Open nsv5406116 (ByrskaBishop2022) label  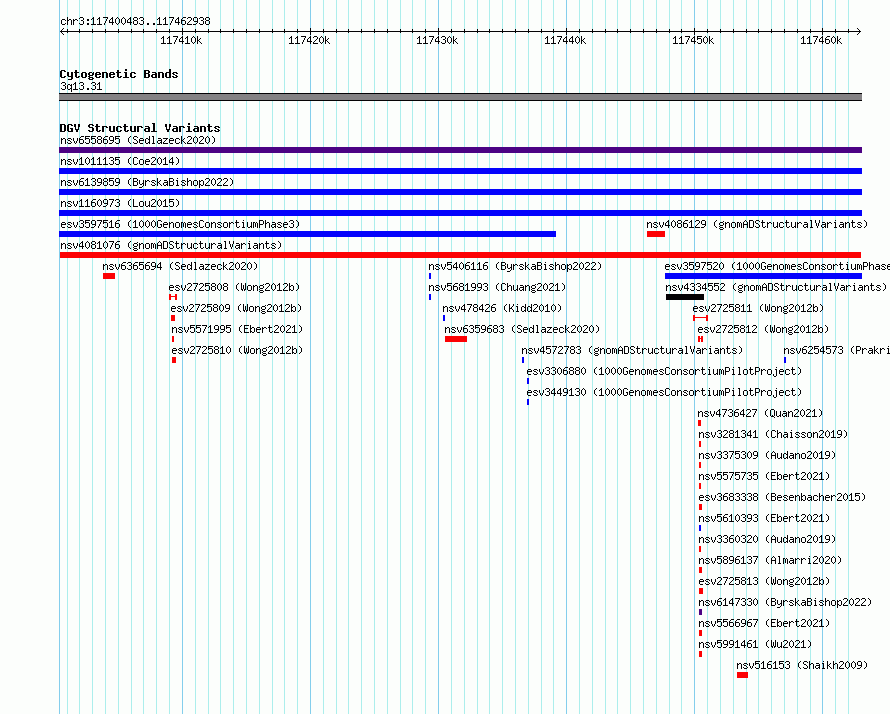click(x=515, y=266)
